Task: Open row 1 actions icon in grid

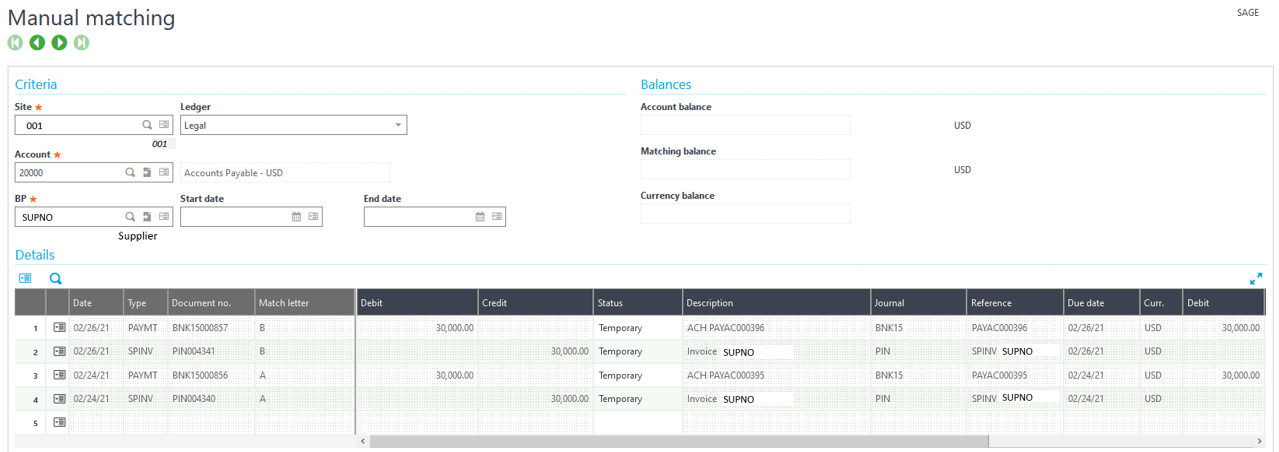Action: (x=59, y=327)
